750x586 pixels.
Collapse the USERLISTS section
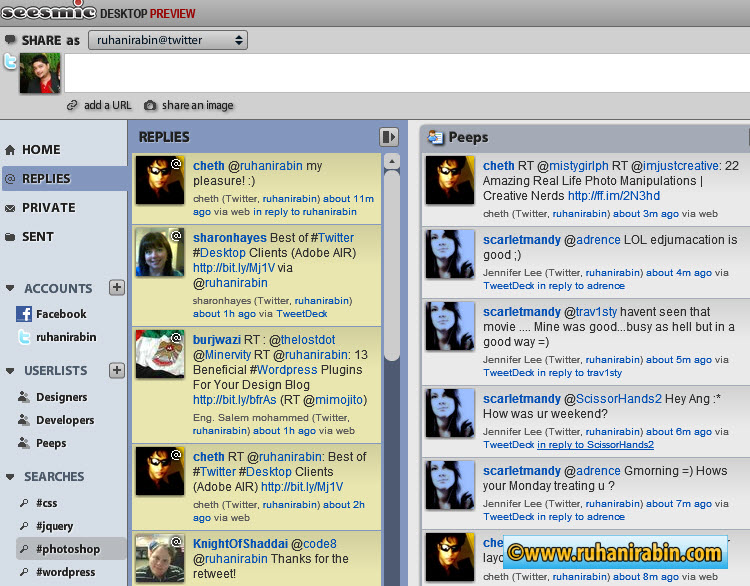(x=10, y=371)
